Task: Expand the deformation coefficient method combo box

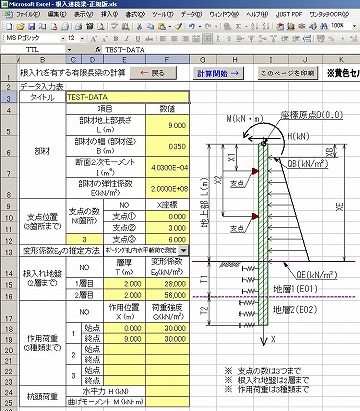Action: (184, 250)
